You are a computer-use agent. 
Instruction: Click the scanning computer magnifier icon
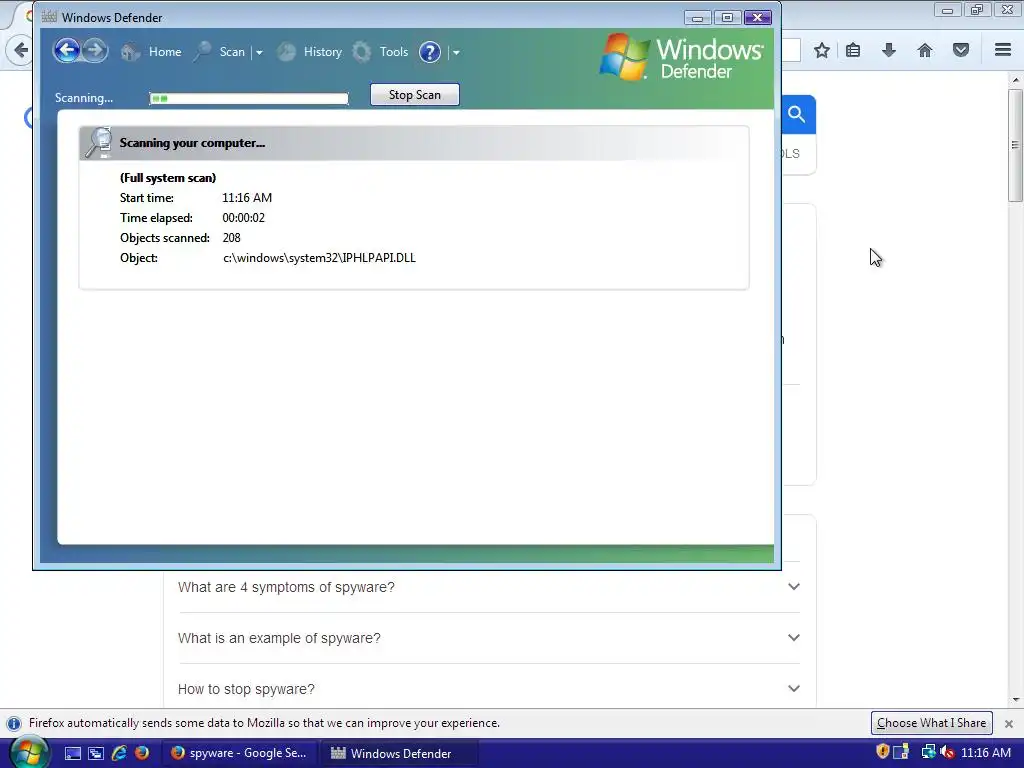pyautogui.click(x=99, y=142)
